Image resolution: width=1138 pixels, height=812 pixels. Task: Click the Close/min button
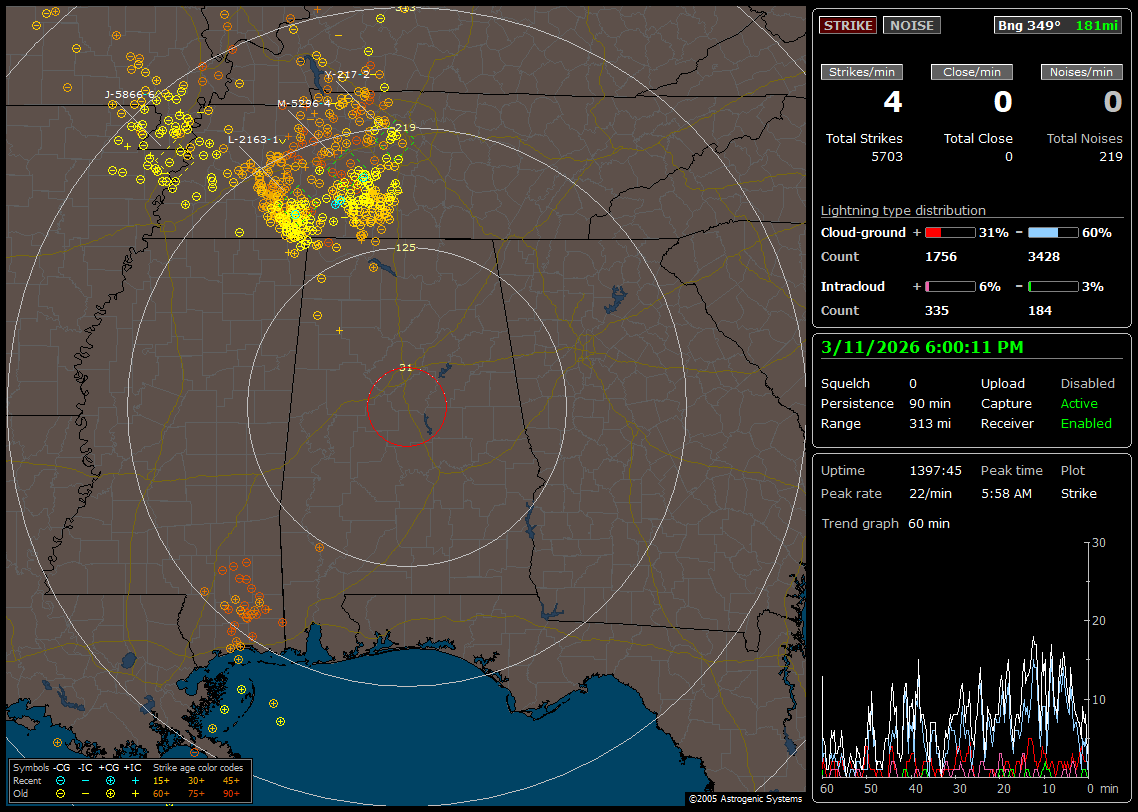point(972,72)
